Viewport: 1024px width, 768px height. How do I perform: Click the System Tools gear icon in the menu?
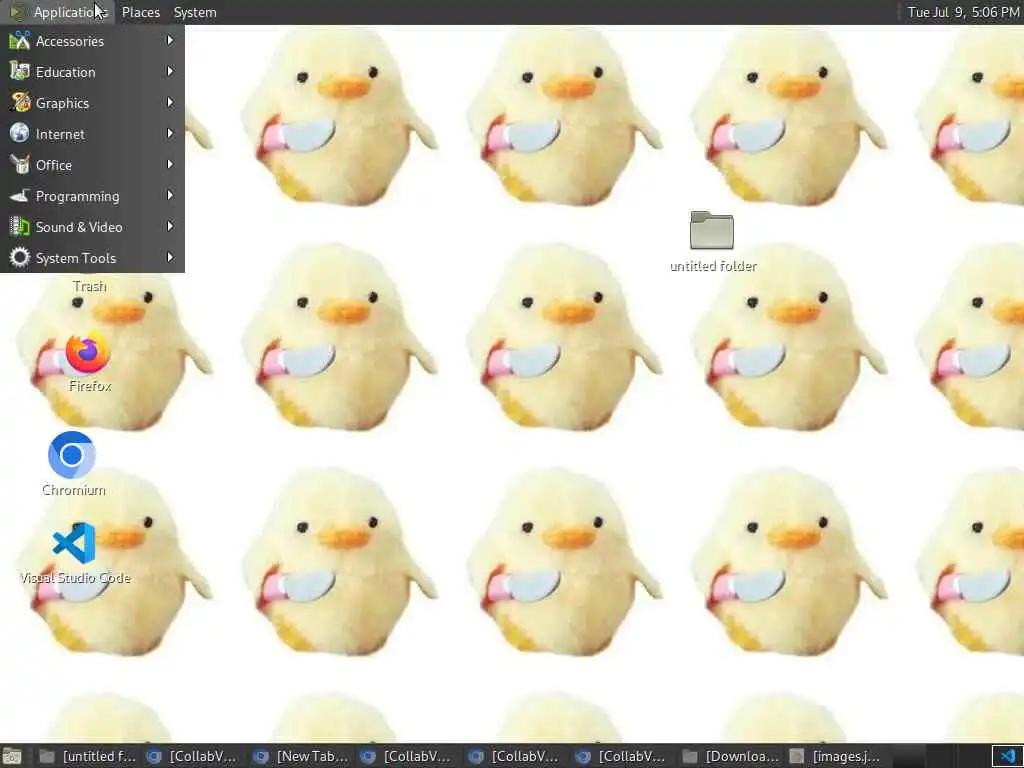20,257
